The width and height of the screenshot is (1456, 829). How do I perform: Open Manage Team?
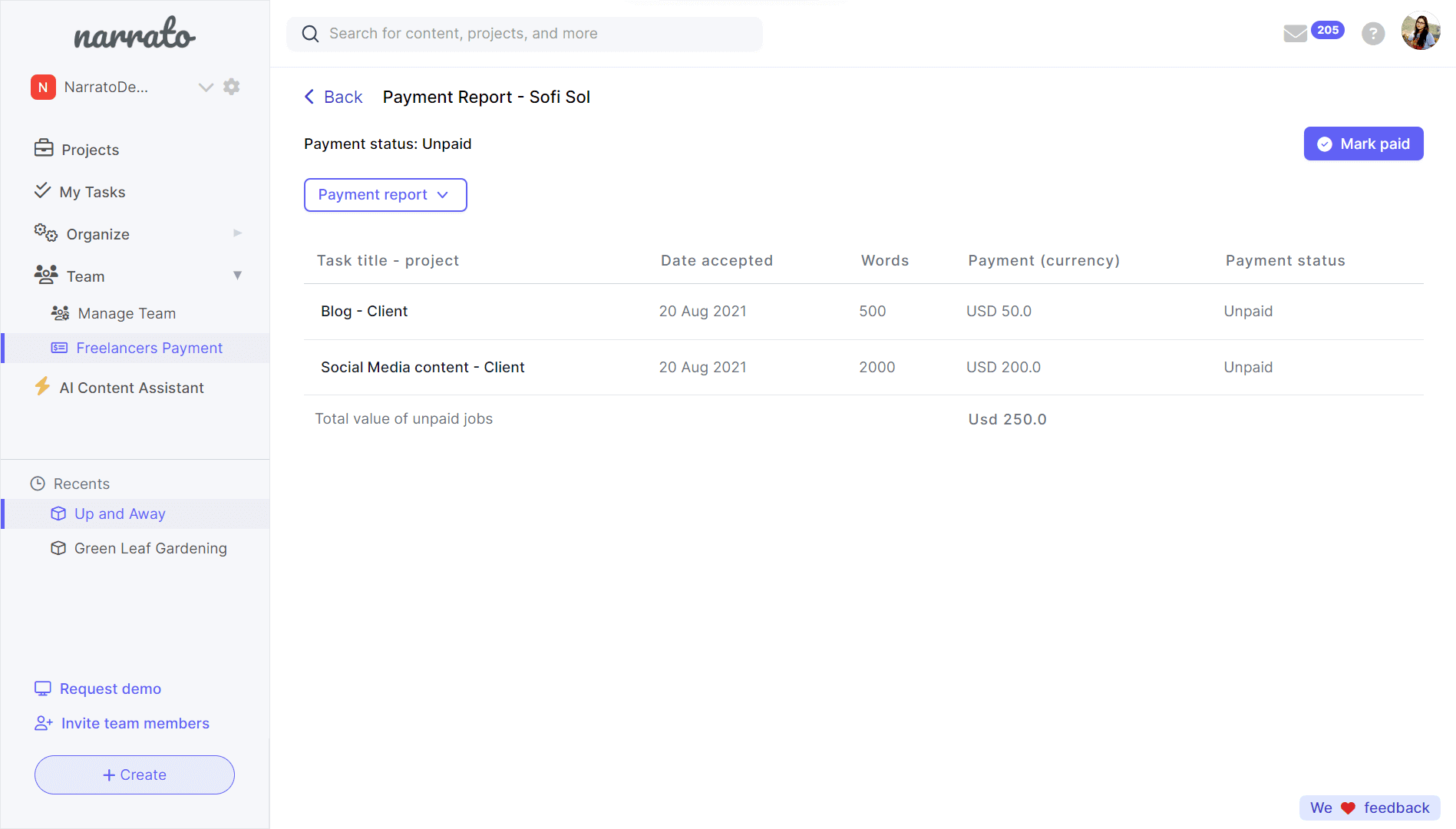127,313
